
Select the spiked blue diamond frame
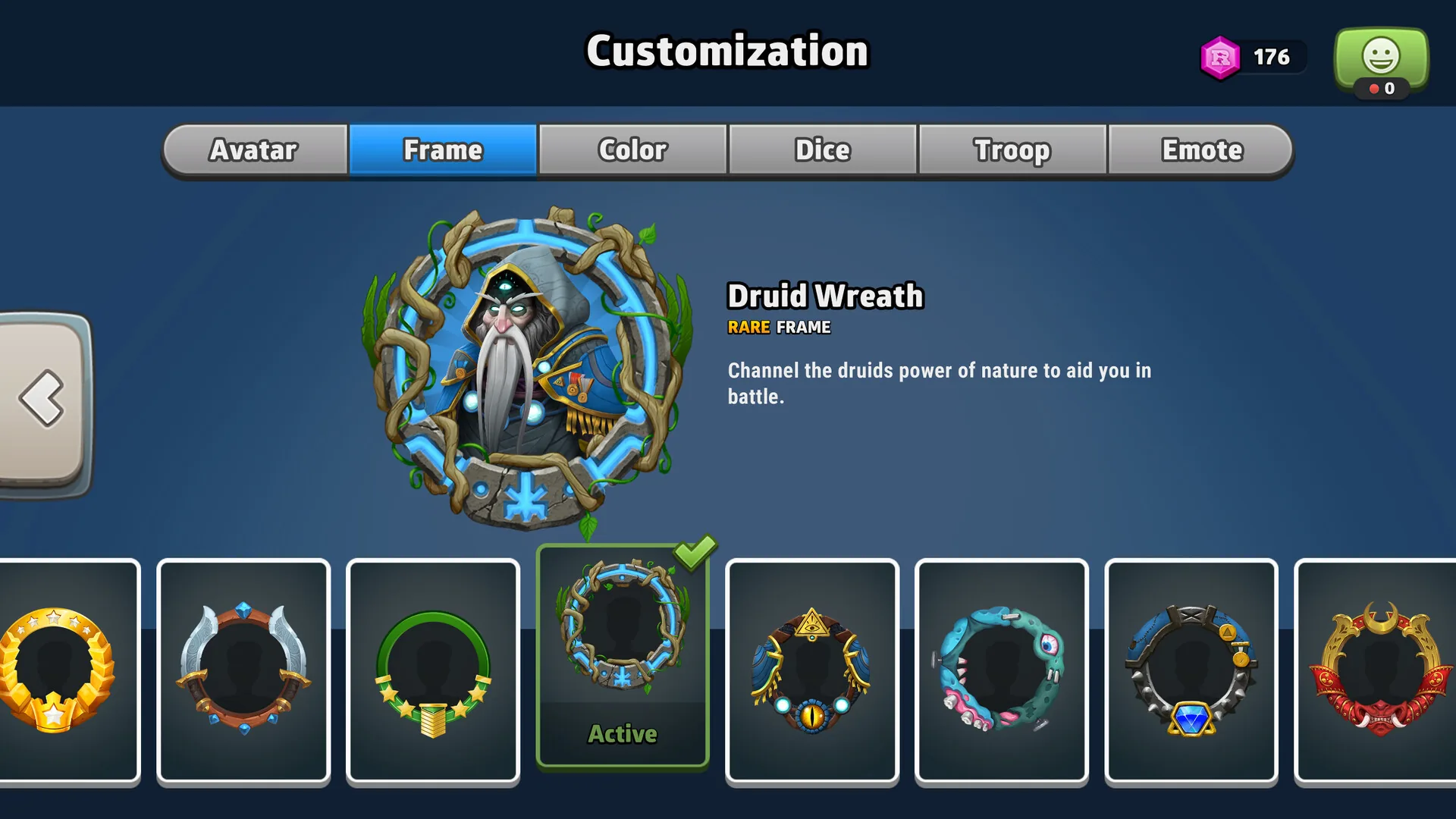[x=1191, y=671]
